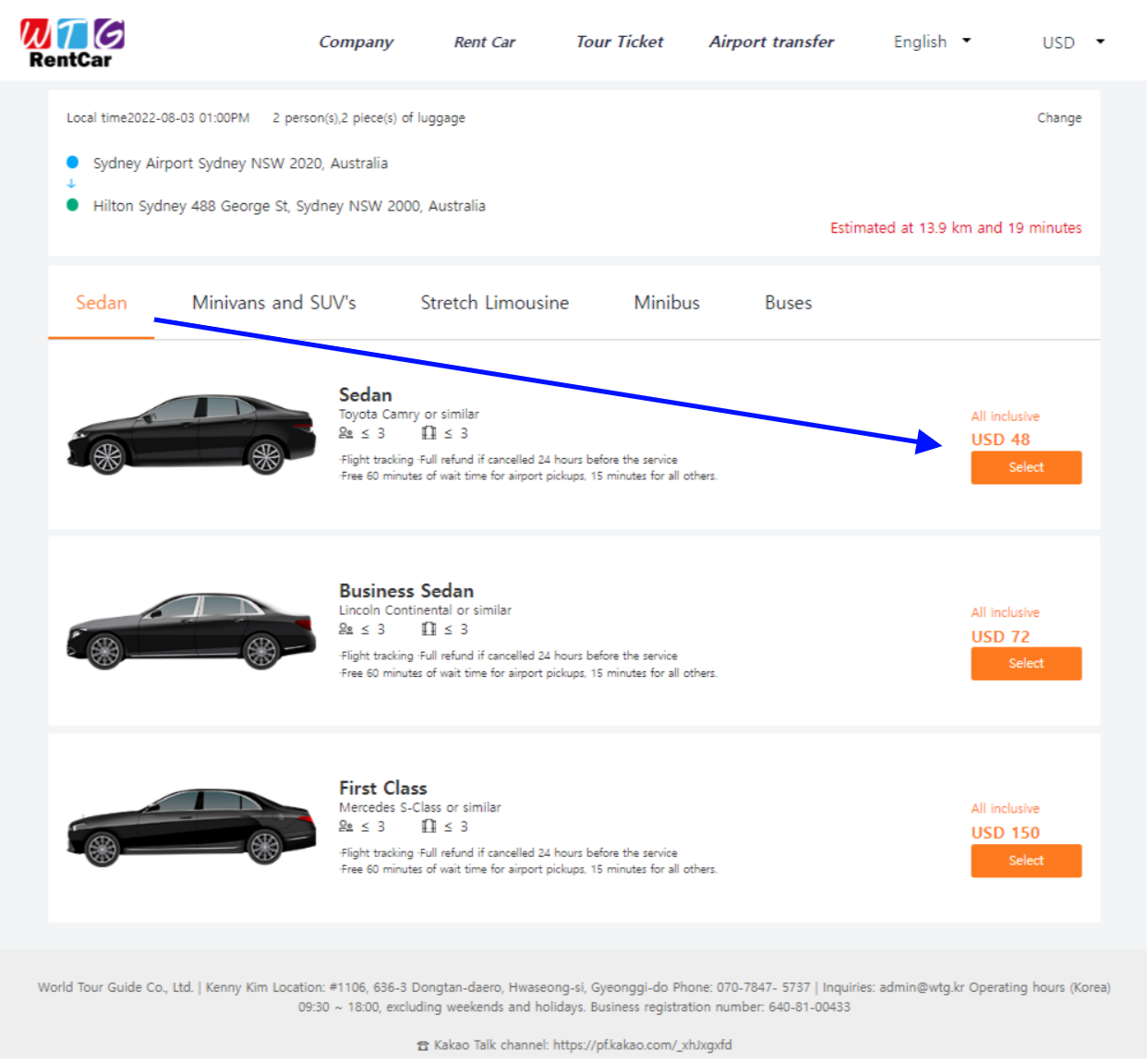Click the Change trip link

1058,118
